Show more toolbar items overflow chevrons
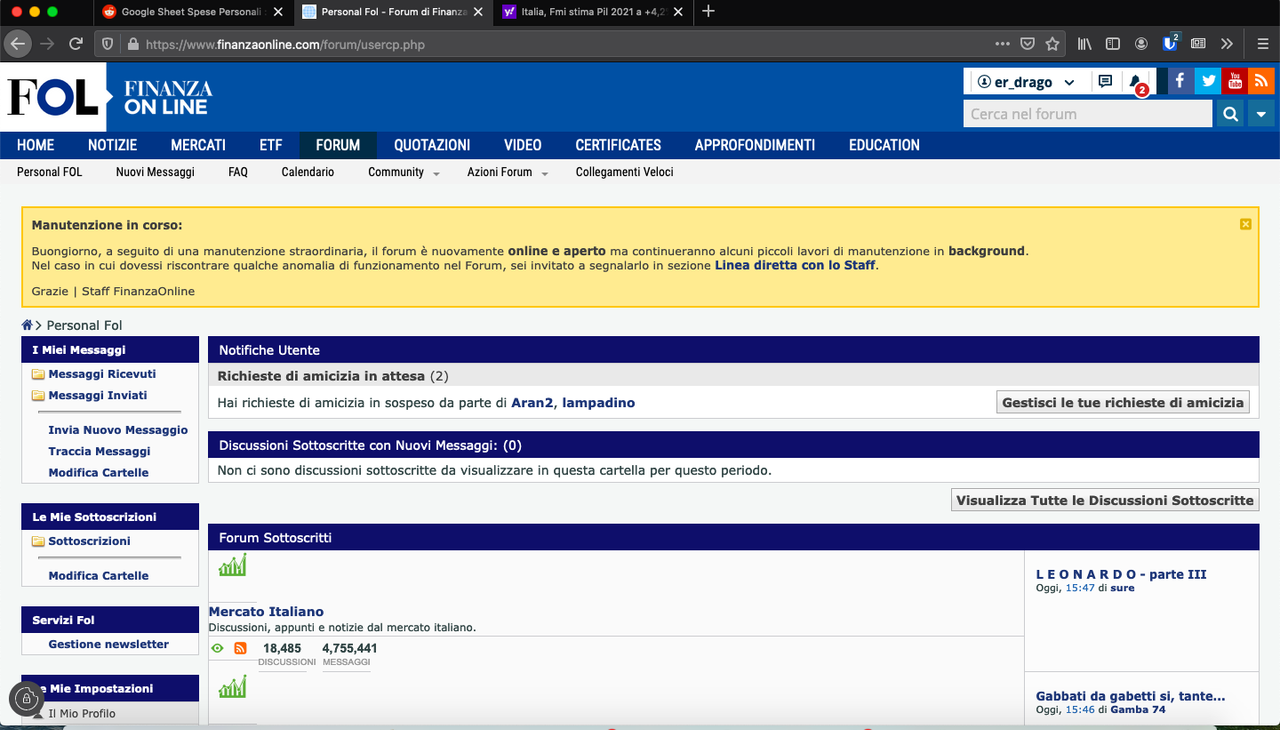Screen dimensions: 1280x730 click(1226, 44)
